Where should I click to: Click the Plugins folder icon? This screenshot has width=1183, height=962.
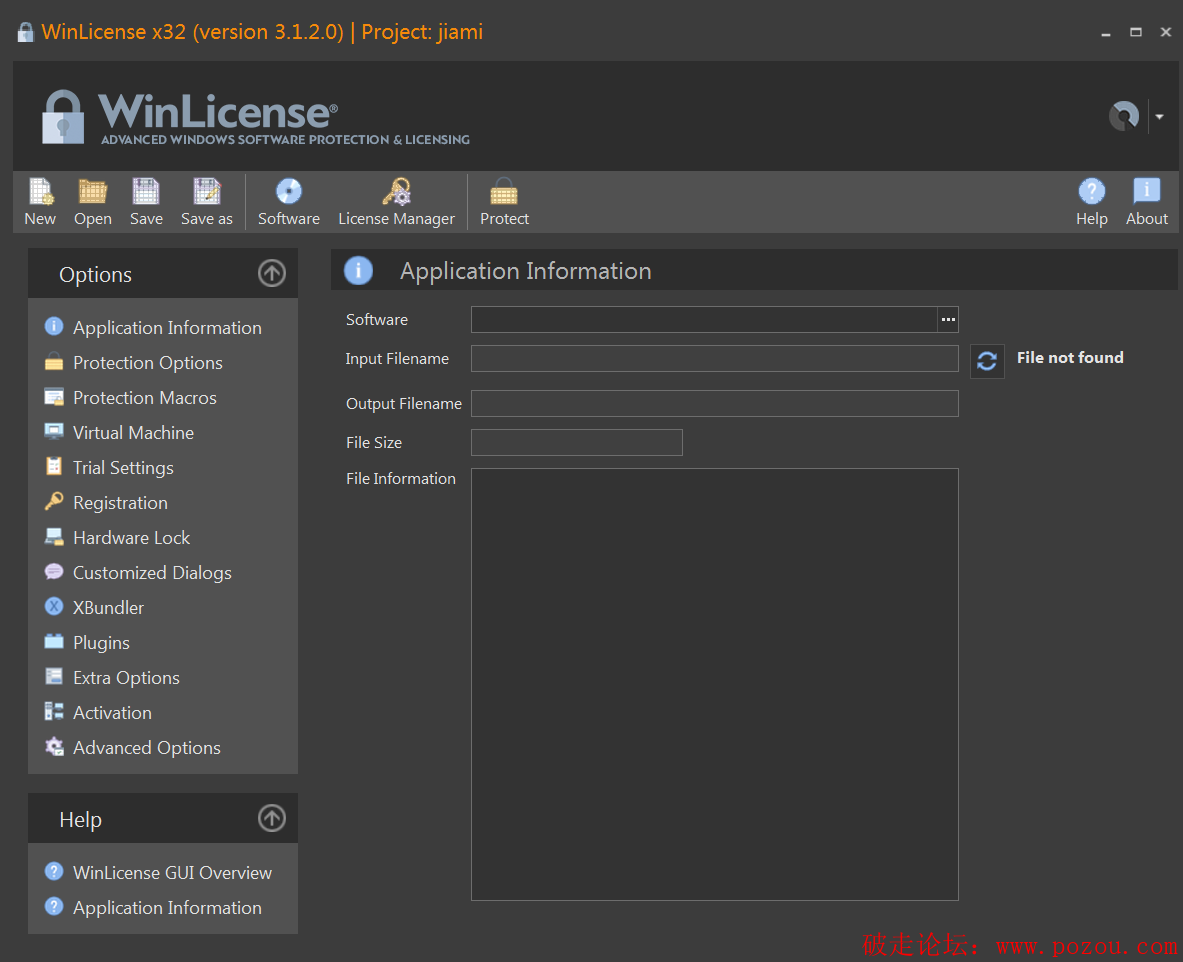pos(54,641)
